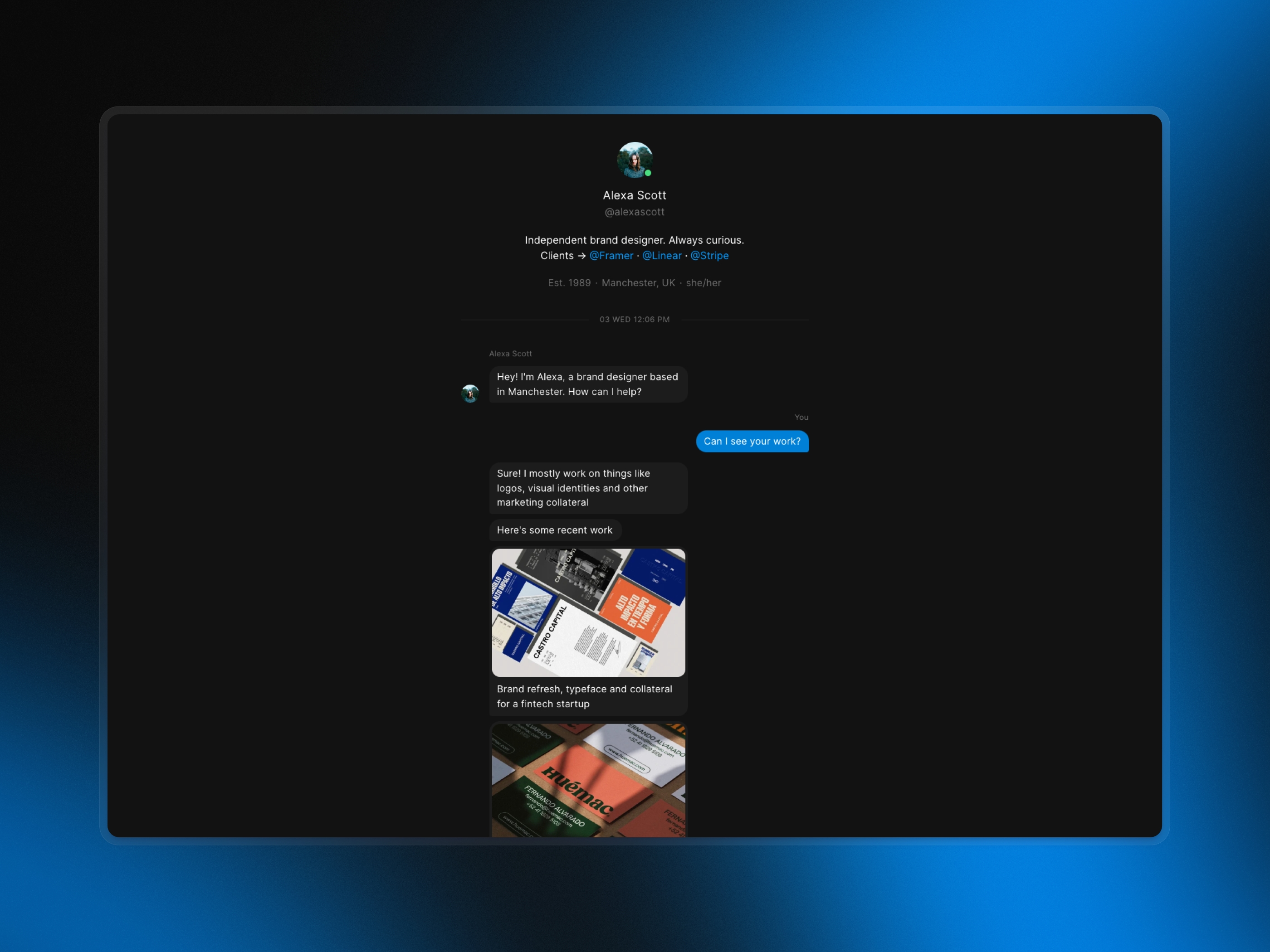Viewport: 1270px width, 952px height.
Task: Select the second portfolio work thumbnail
Action: [x=587, y=780]
